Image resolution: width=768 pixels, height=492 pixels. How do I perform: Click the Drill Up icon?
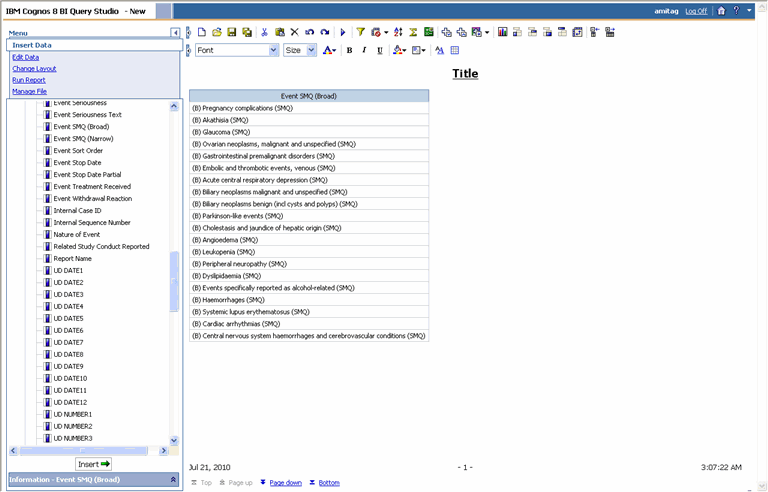tap(461, 32)
